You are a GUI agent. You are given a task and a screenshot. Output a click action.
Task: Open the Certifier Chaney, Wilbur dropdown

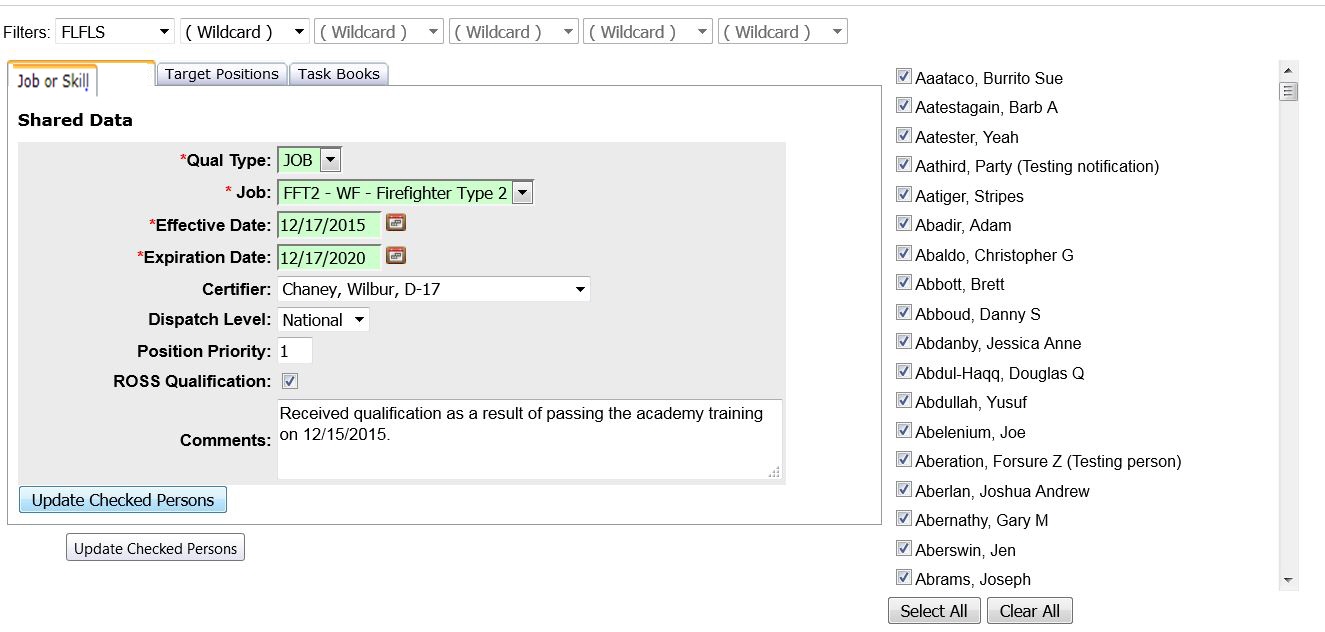pos(434,289)
